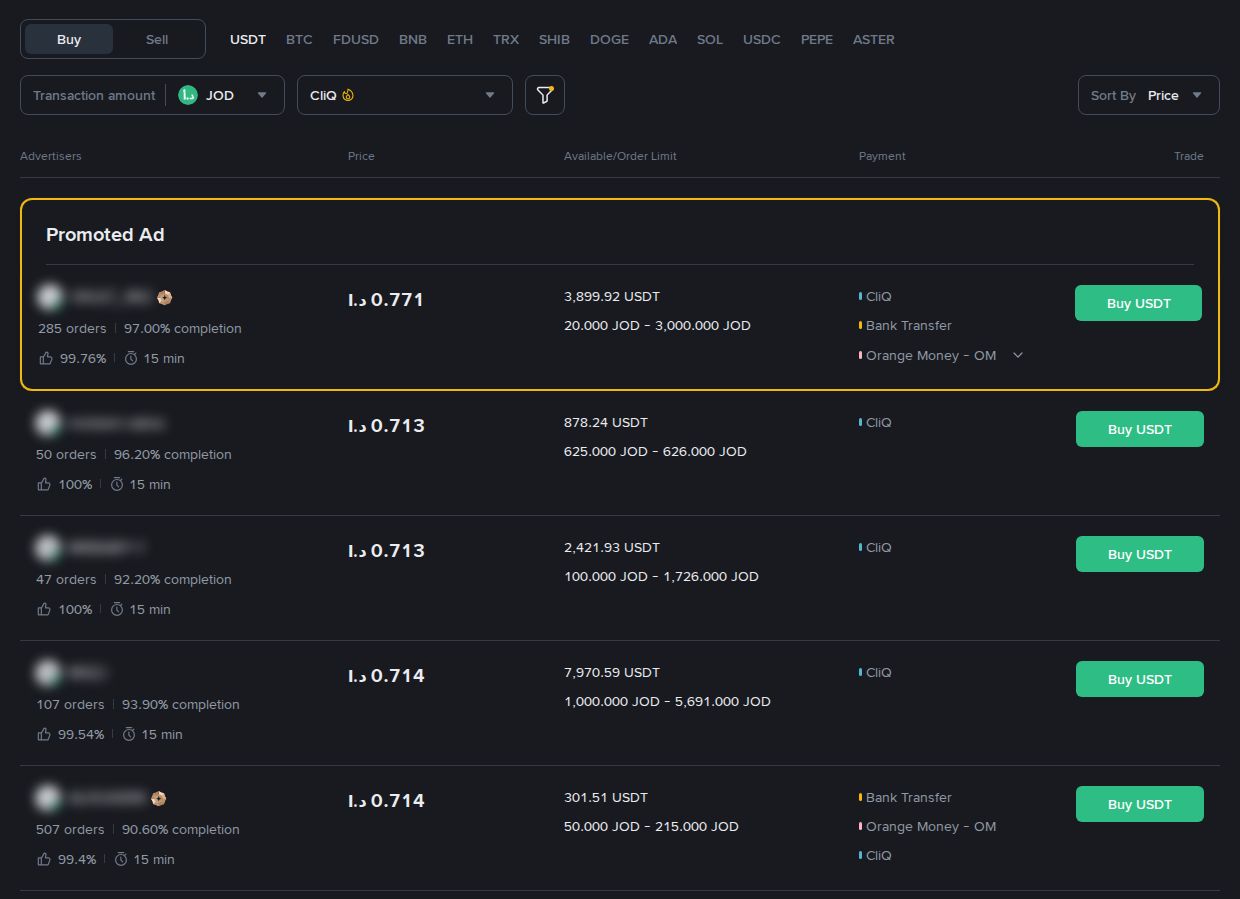The image size is (1240, 899).
Task: Click the thumbs-up icon next to 99.76%
Action: 45,358
